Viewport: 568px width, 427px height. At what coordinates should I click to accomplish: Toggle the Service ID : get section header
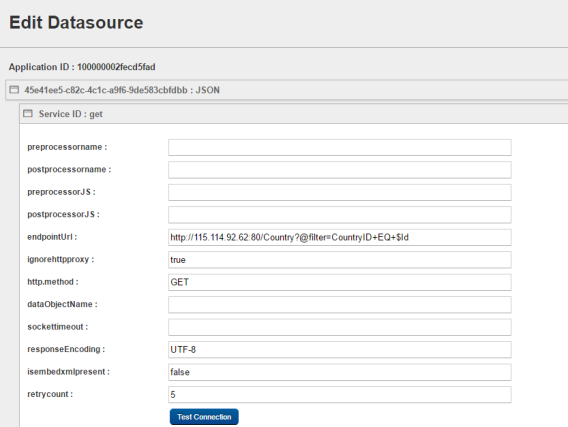click(x=293, y=114)
